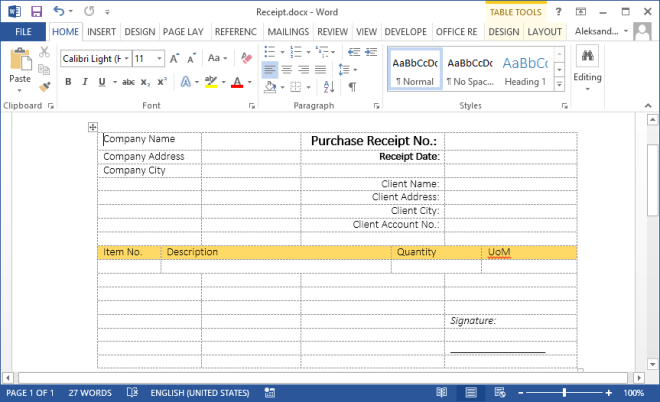Switch to the VIEW tab
The width and height of the screenshot is (660, 402).
pyautogui.click(x=366, y=32)
